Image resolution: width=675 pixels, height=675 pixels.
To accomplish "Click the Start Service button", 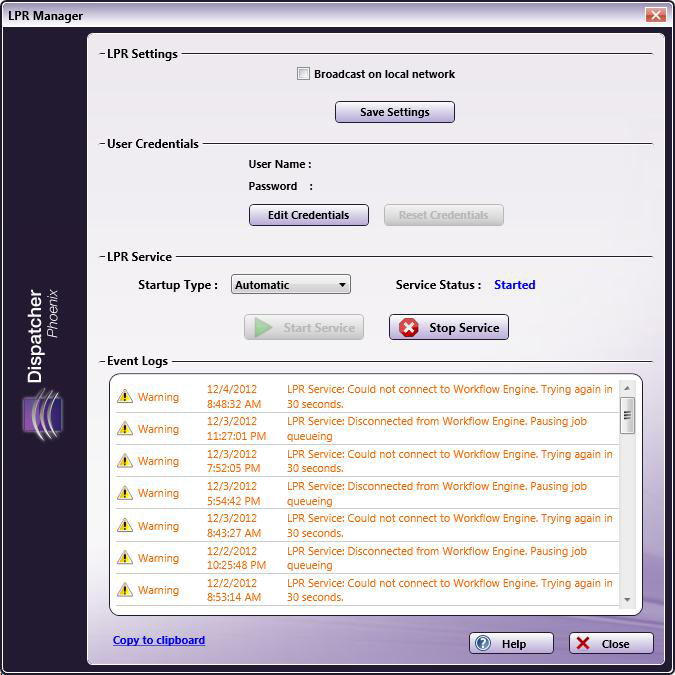I will coord(304,327).
